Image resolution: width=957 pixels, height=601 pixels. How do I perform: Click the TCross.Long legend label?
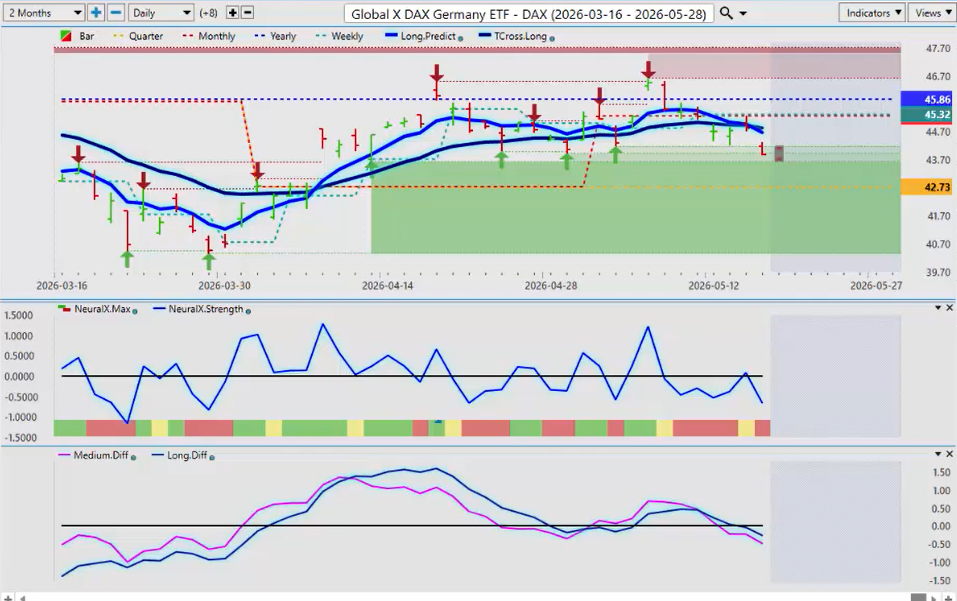click(x=520, y=36)
